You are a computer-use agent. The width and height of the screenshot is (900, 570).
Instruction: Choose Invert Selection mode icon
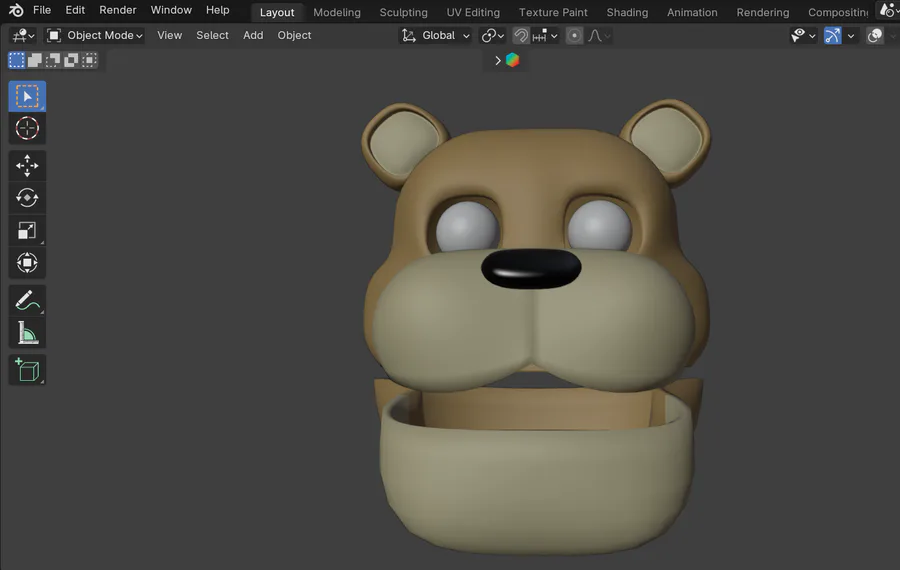[x=71, y=60]
